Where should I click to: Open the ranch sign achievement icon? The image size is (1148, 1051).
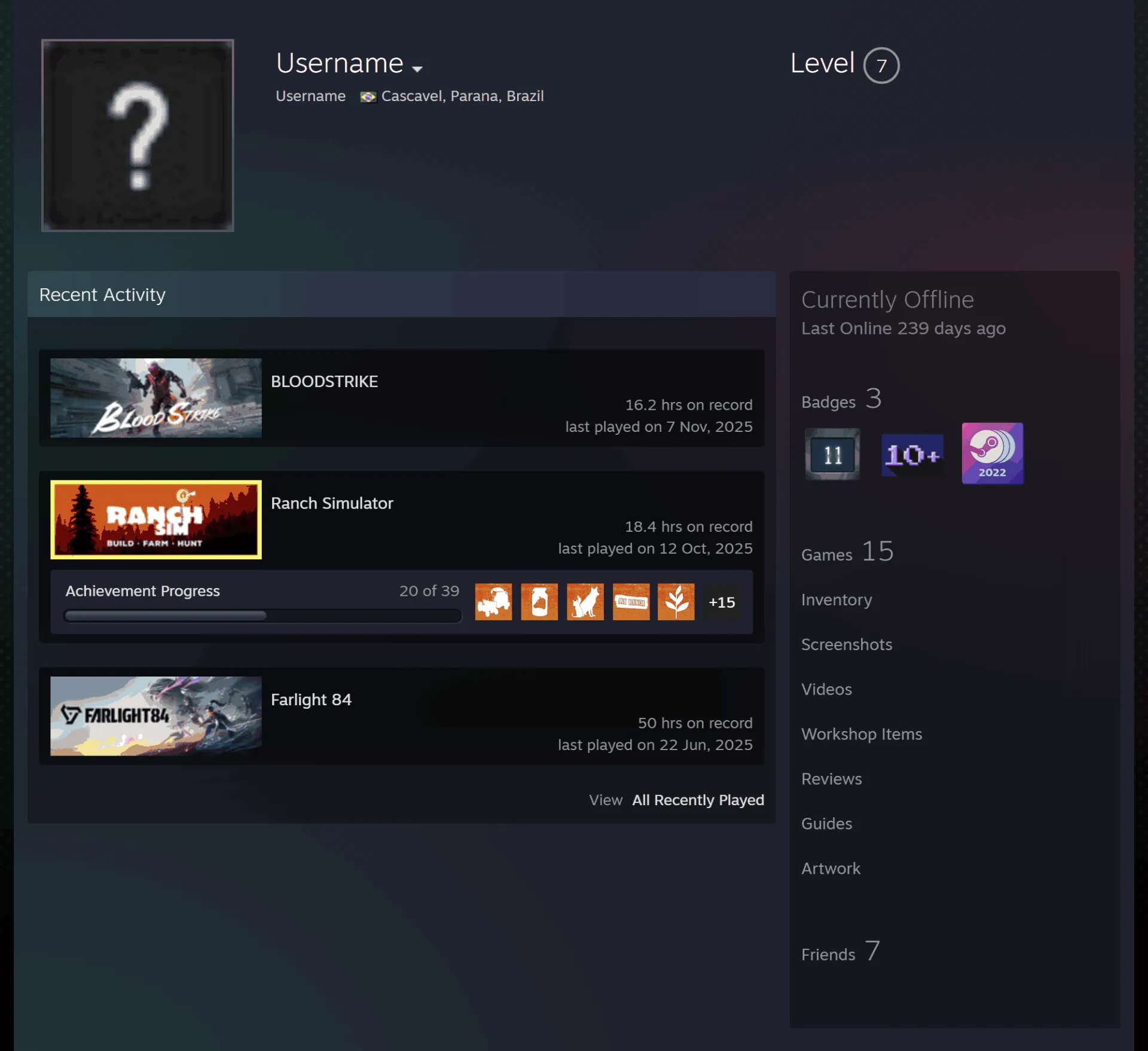tap(631, 602)
